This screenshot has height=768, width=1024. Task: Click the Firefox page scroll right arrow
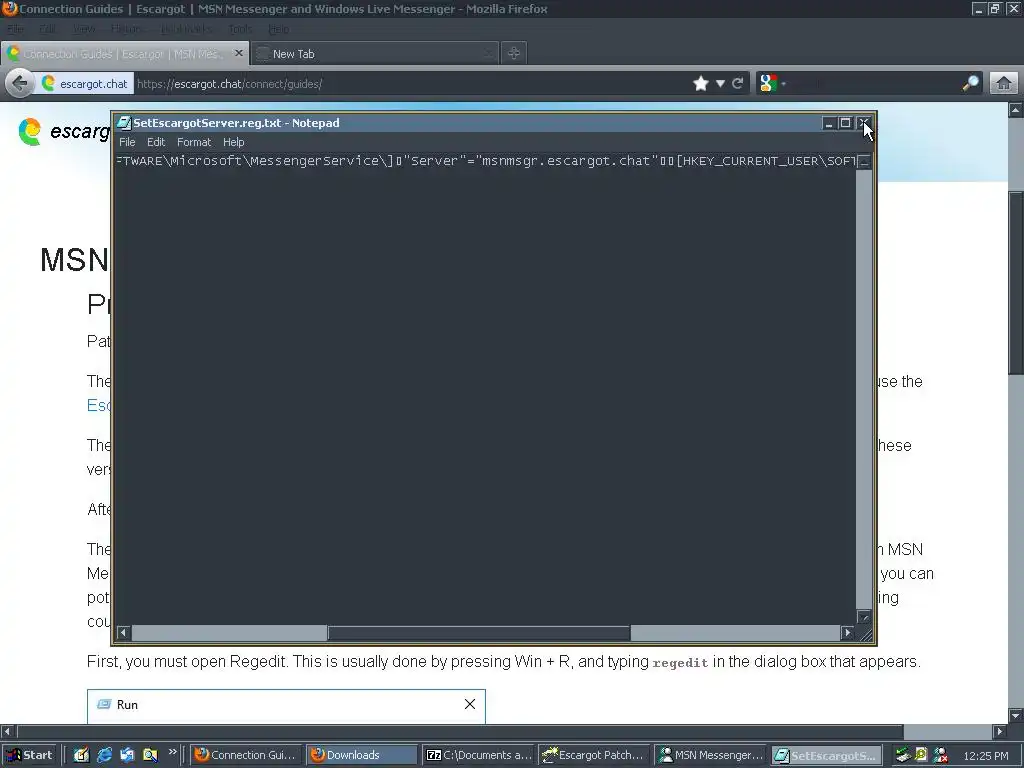pos(999,731)
